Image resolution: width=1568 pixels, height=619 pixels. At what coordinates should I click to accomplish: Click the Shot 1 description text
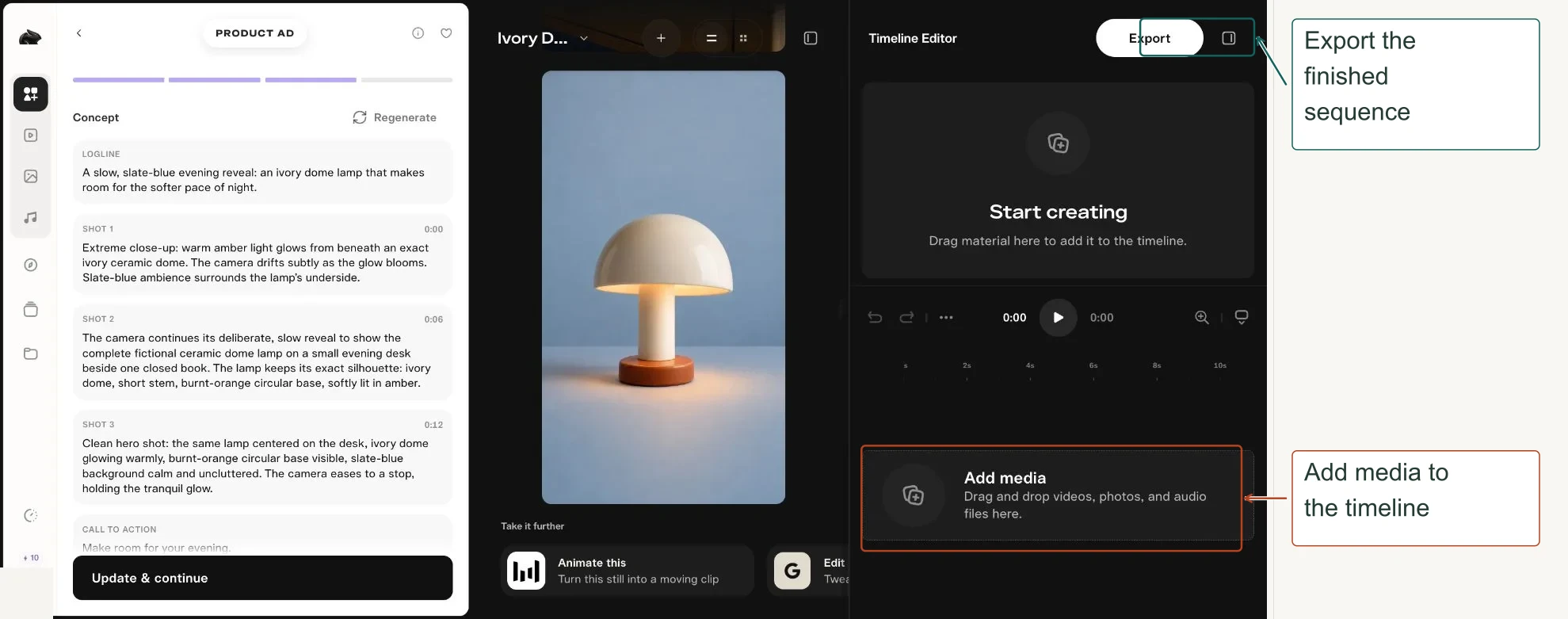point(256,263)
